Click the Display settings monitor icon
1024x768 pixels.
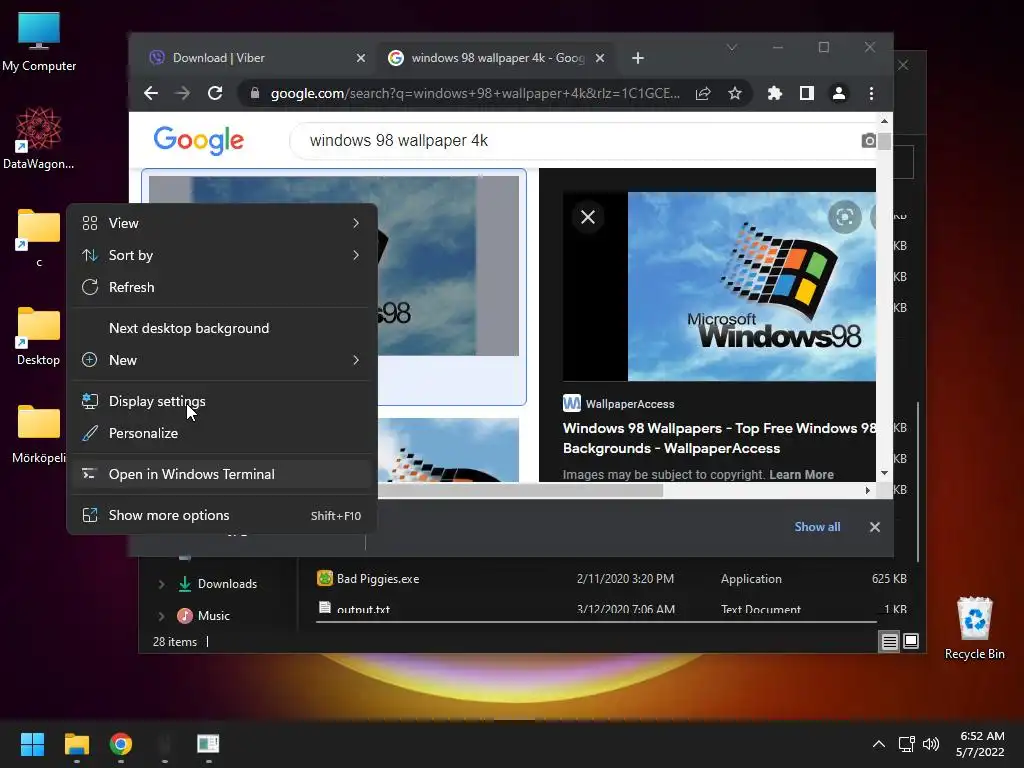coord(90,402)
